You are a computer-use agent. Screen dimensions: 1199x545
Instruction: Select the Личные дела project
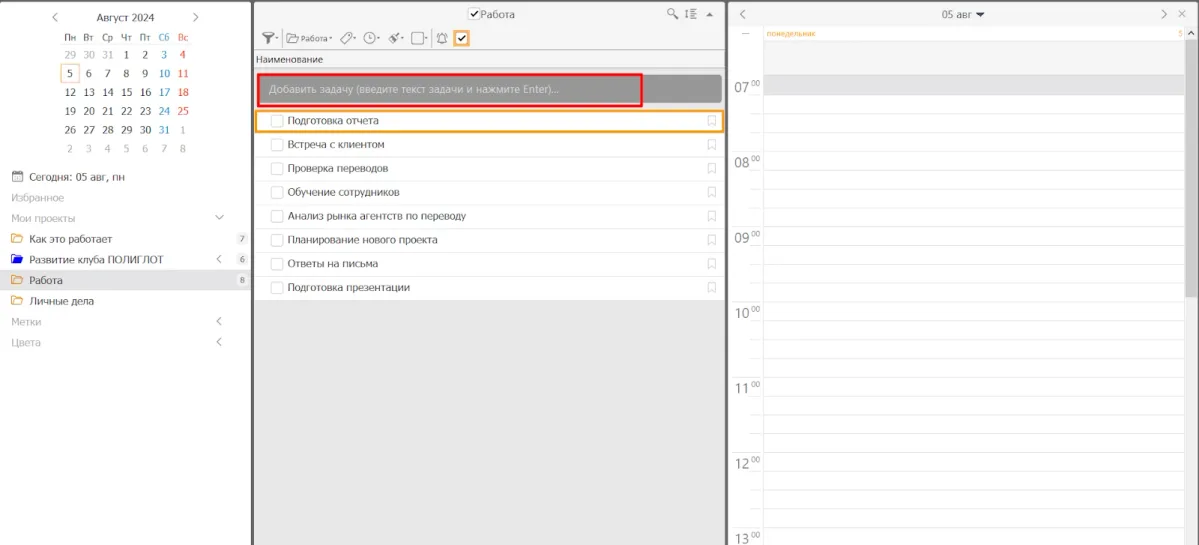(61, 301)
